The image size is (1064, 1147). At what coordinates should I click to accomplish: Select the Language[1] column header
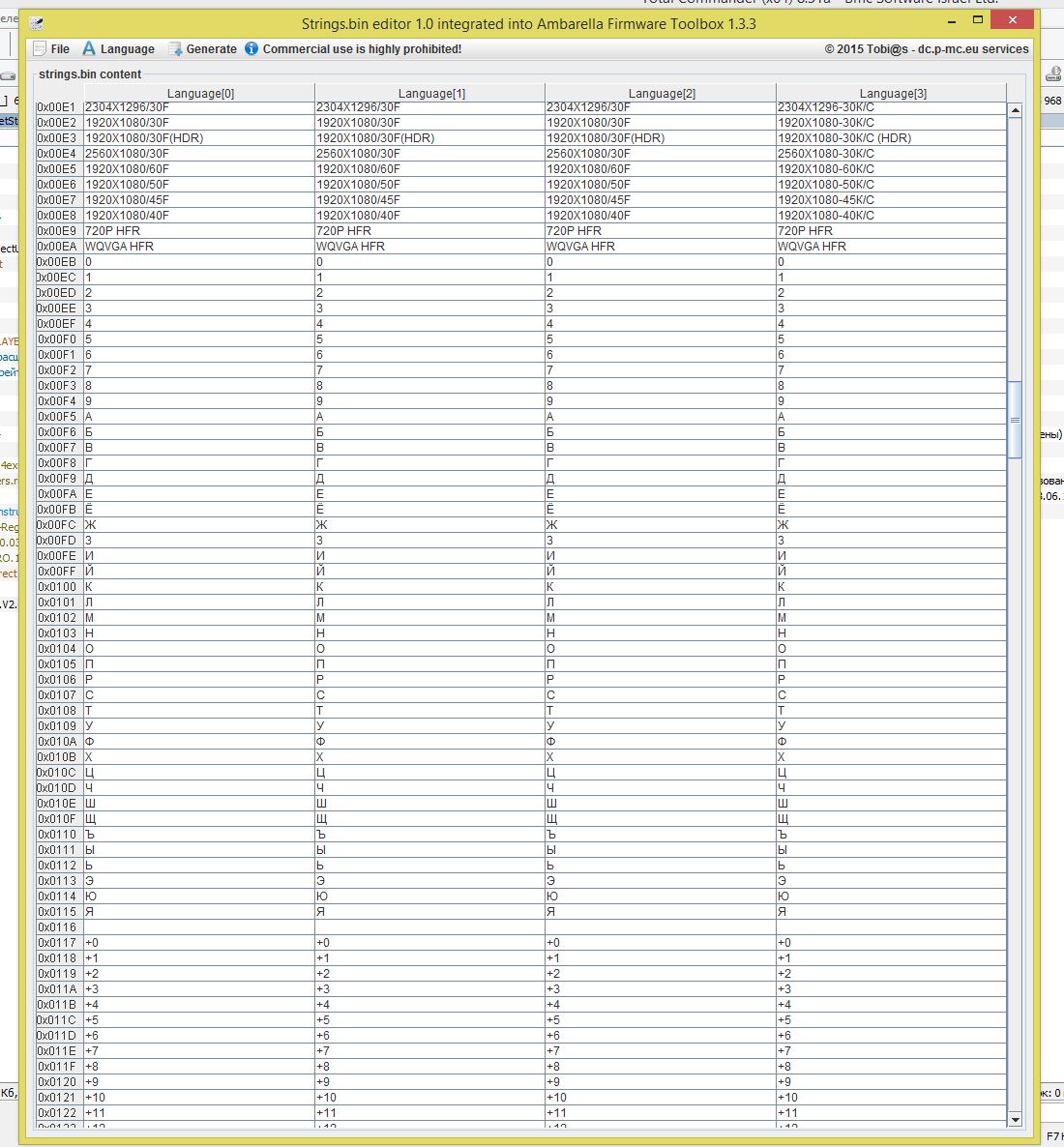point(431,93)
